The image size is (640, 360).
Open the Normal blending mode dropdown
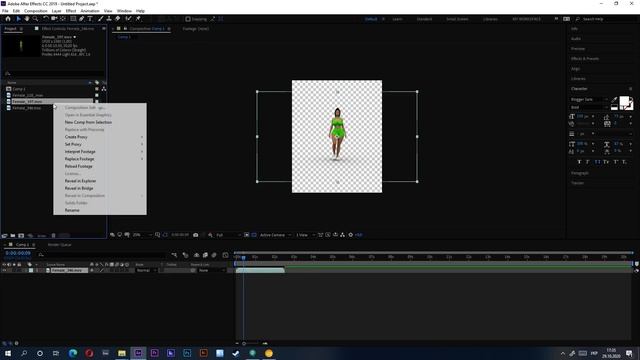(x=146, y=270)
